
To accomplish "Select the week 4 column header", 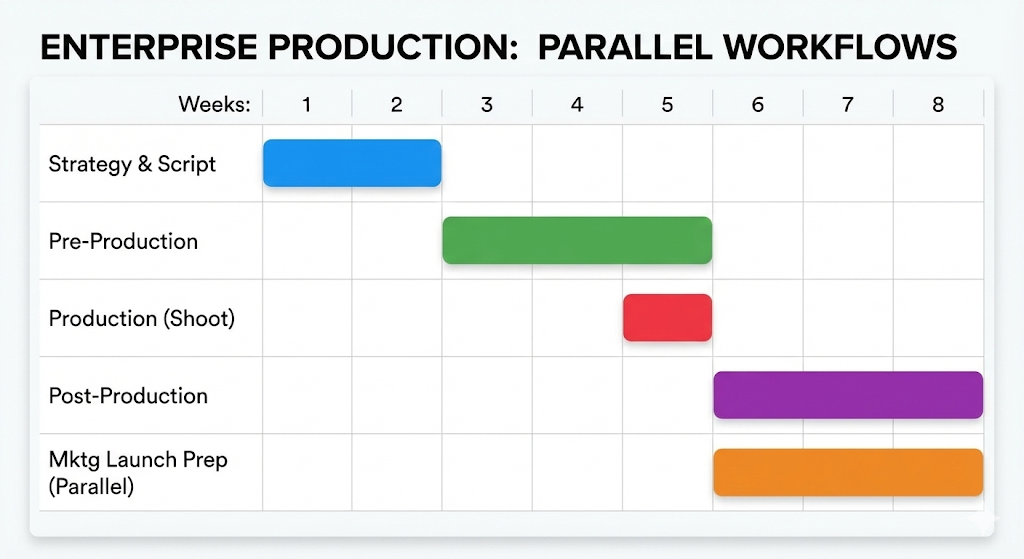I will (x=577, y=104).
